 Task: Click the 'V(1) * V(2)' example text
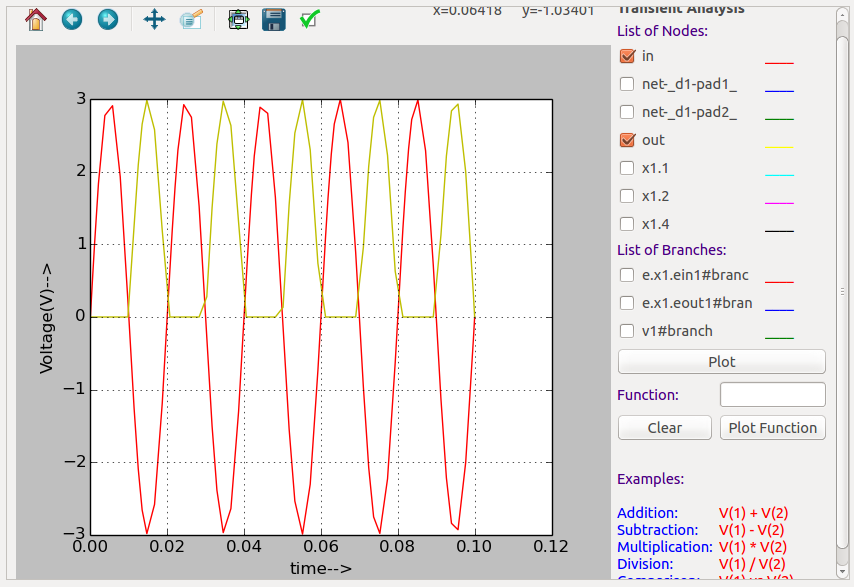pos(753,547)
